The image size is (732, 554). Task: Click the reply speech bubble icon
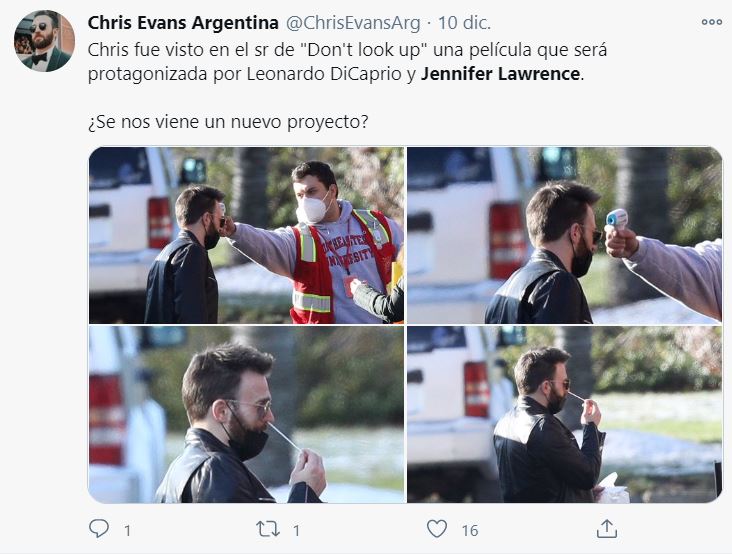[x=99, y=529]
